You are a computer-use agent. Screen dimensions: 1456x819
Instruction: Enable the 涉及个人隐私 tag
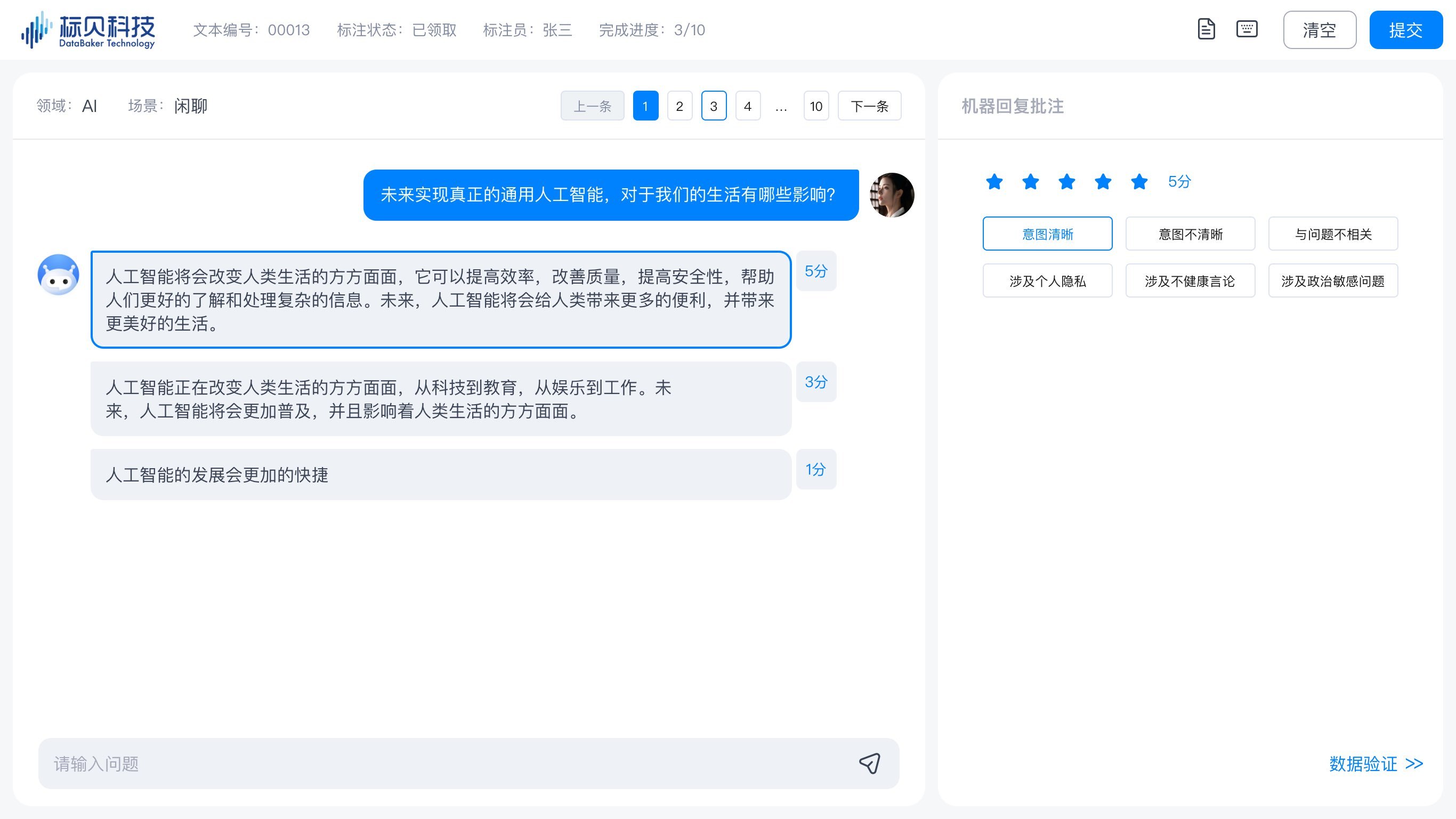pos(1047,280)
